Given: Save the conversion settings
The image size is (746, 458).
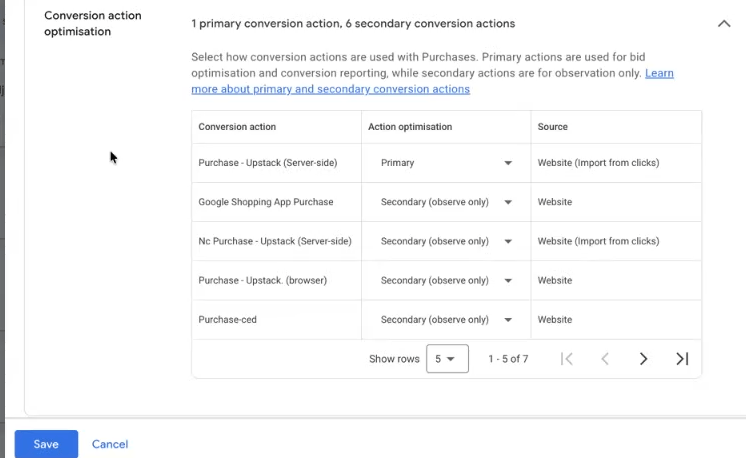Looking at the screenshot, I should pos(46,444).
